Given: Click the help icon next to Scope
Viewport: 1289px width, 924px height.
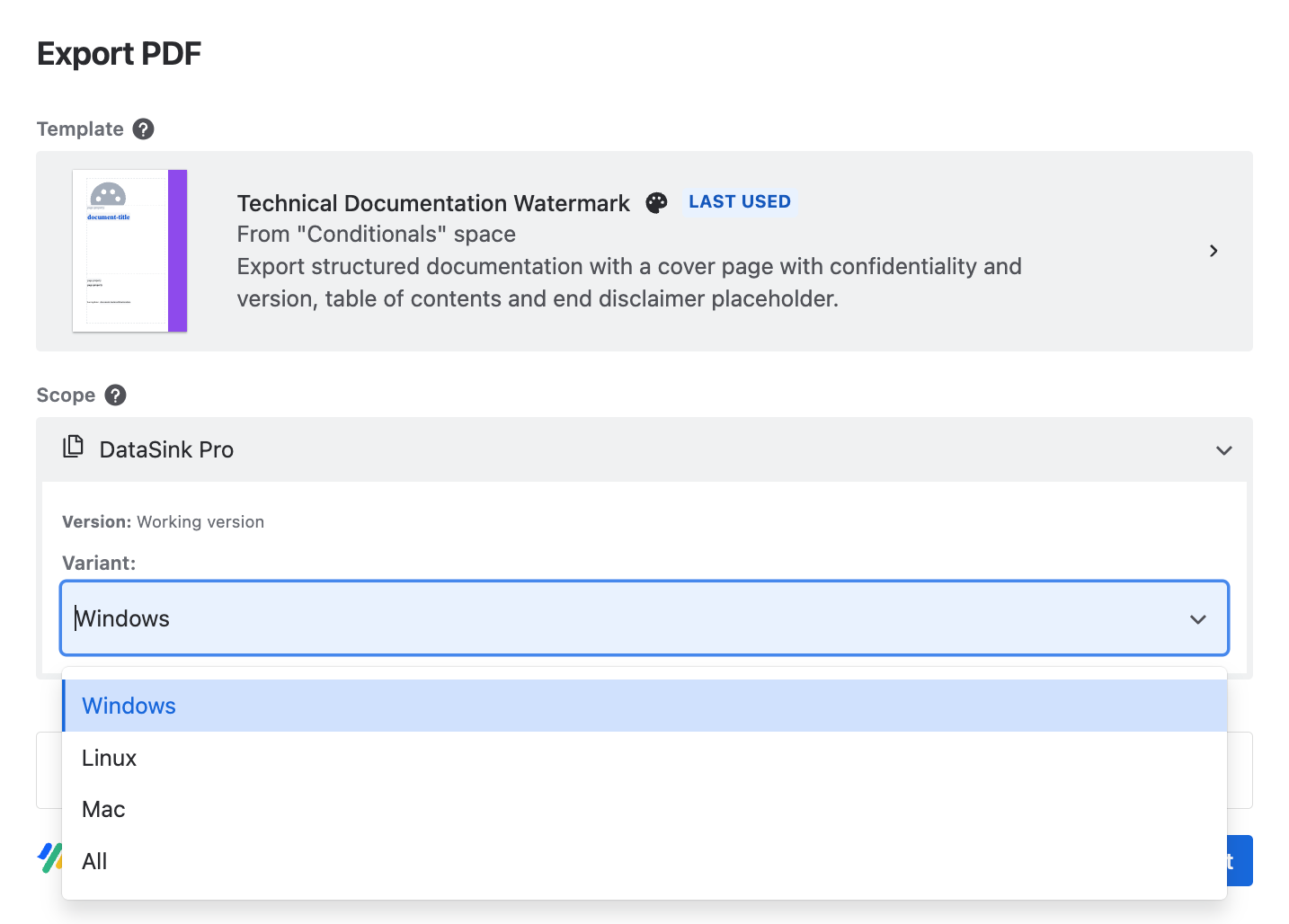Looking at the screenshot, I should click(x=115, y=395).
